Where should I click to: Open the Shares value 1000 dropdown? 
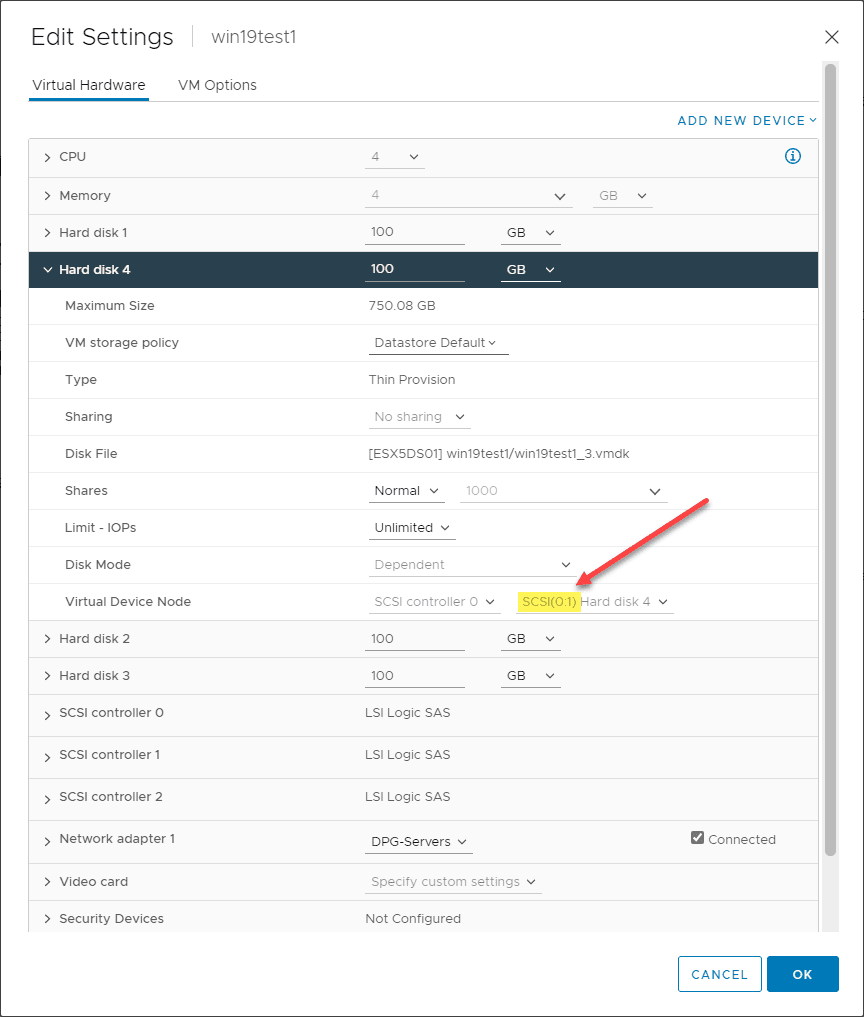(x=564, y=491)
